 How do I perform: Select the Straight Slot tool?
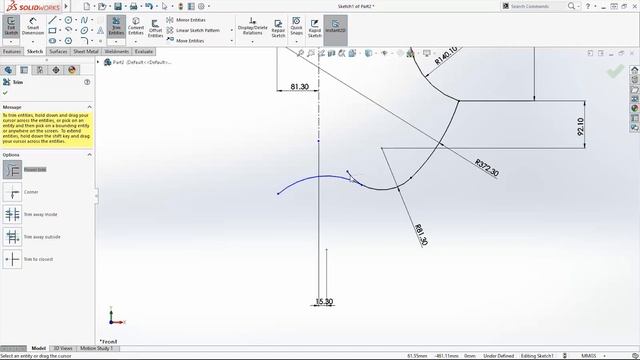[x=52, y=41]
